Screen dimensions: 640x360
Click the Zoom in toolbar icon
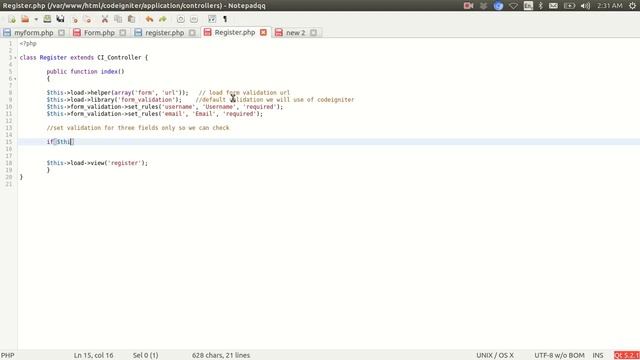(x=180, y=19)
